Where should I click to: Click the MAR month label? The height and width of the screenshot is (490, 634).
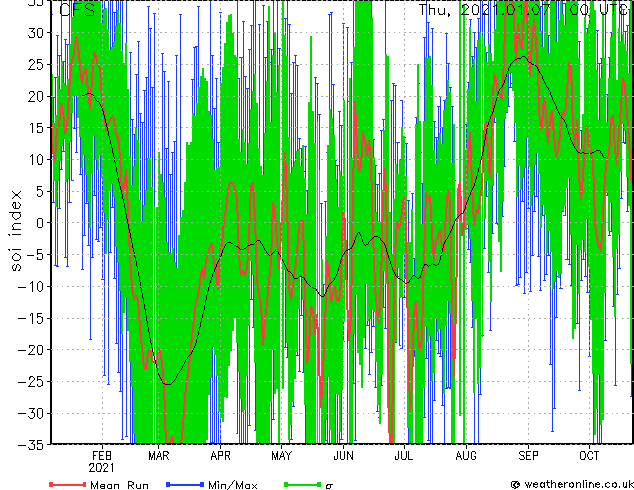tap(158, 456)
